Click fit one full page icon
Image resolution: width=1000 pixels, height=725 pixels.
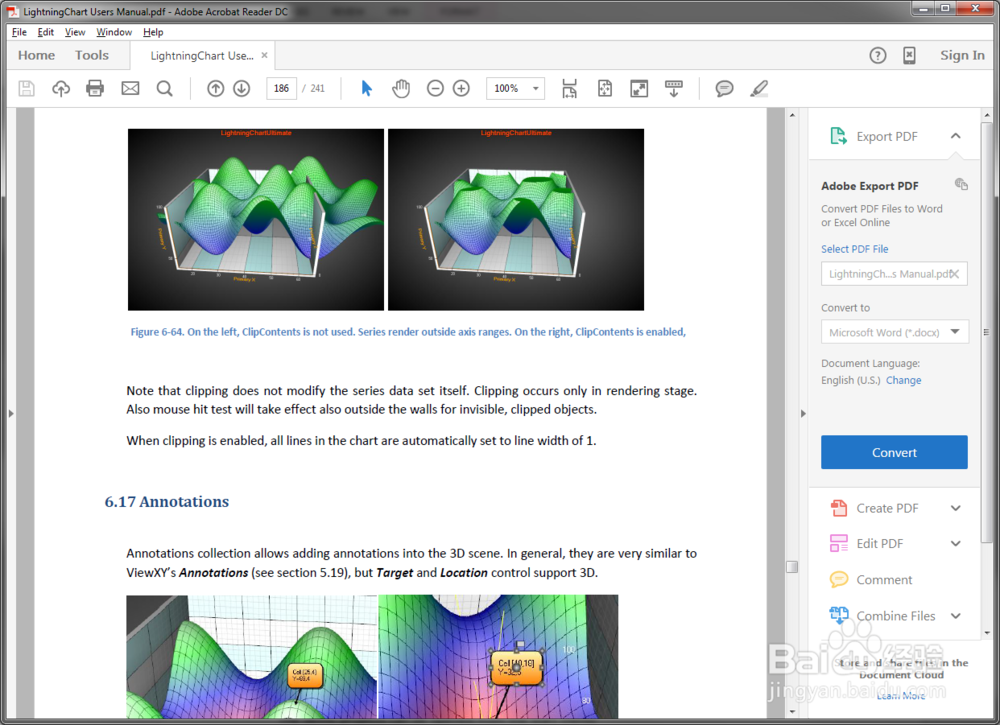click(x=605, y=88)
